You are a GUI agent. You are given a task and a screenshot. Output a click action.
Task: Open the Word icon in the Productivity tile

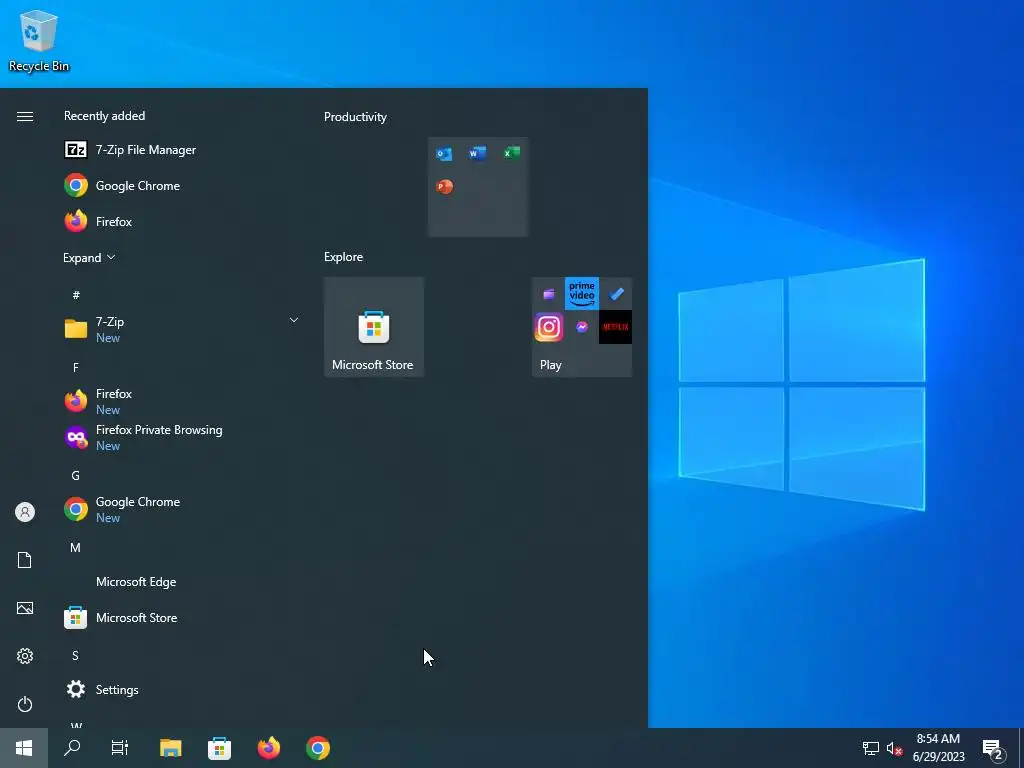click(x=477, y=153)
